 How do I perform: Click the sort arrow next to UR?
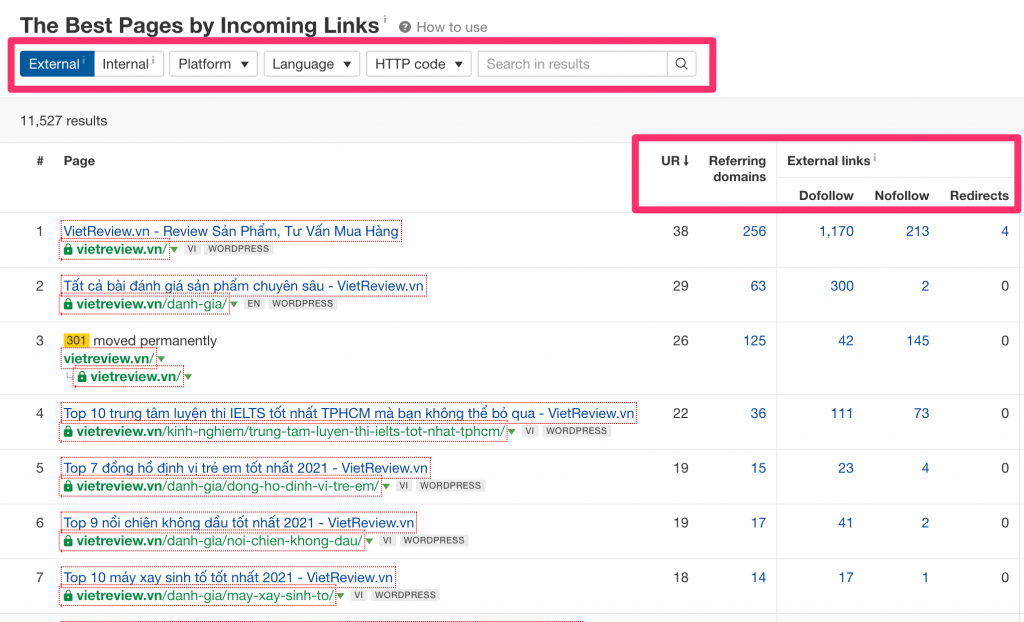click(x=686, y=161)
